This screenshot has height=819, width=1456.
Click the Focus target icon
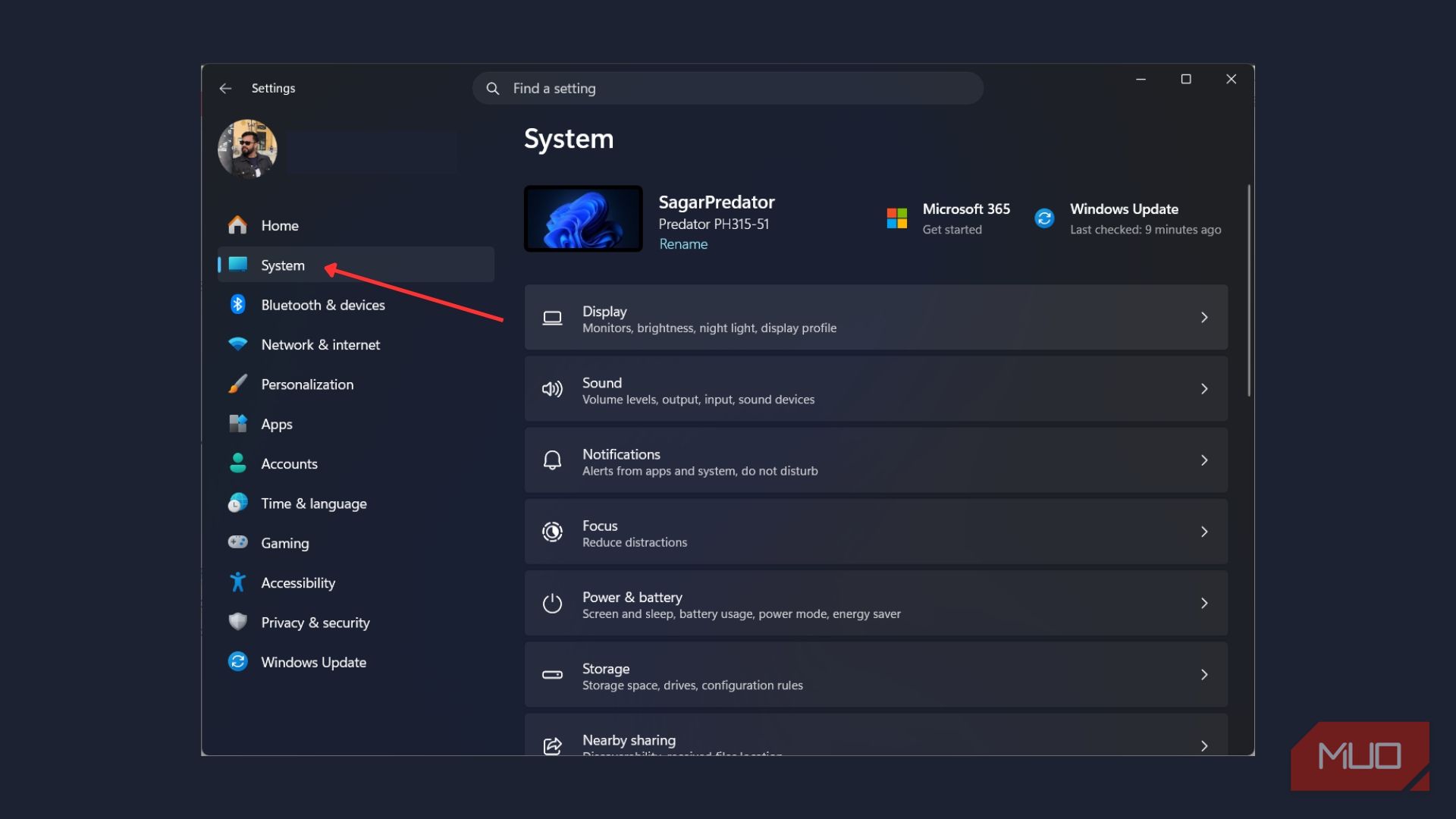pyautogui.click(x=552, y=532)
